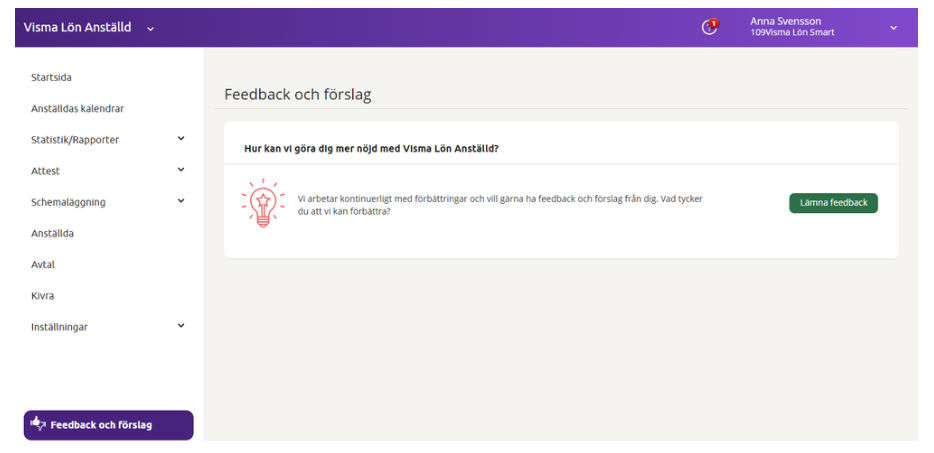Expand the Anna Svensson user menu chevron
934x453 pixels.
pyautogui.click(x=893, y=27)
